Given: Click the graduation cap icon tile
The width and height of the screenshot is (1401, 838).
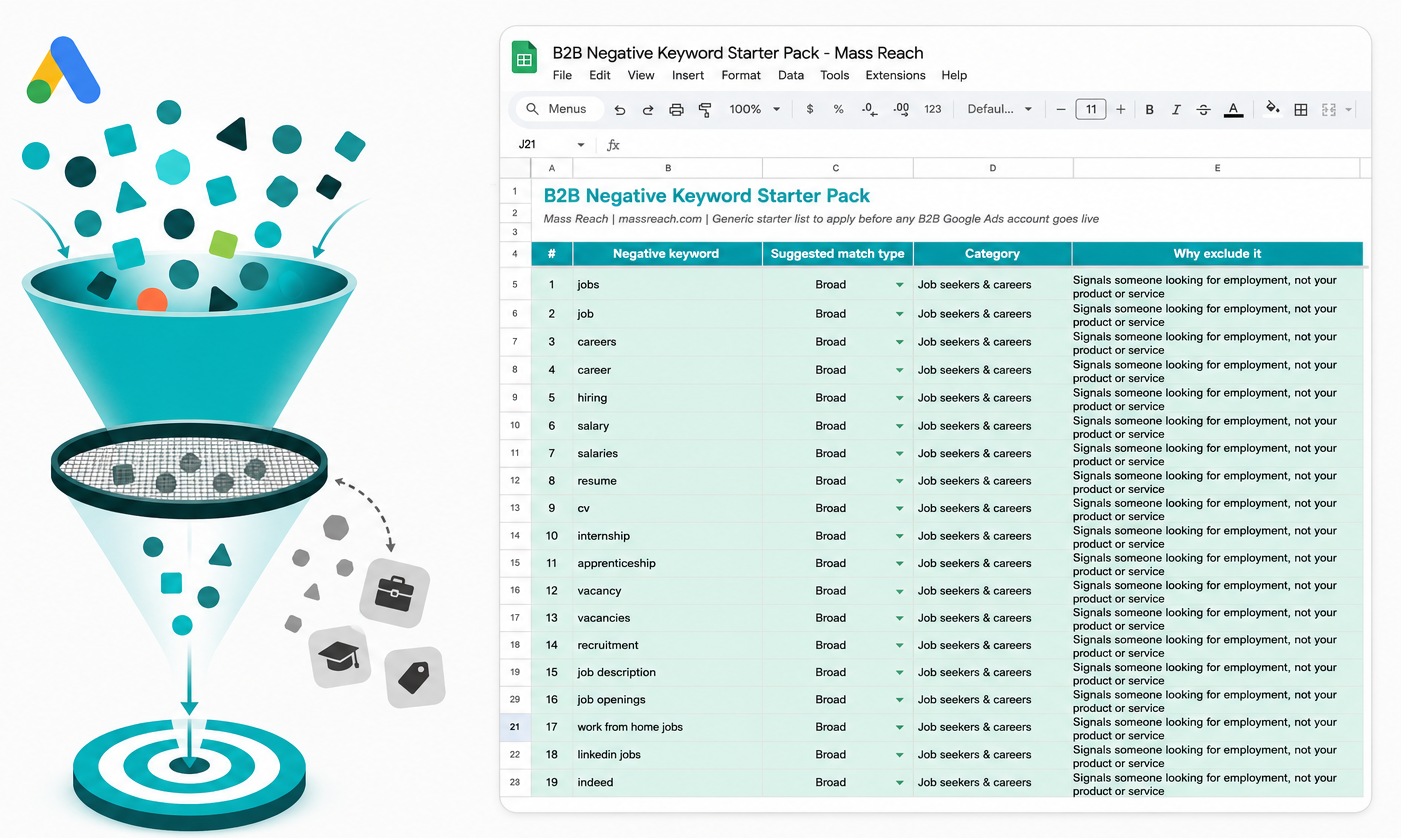Looking at the screenshot, I should coord(342,657).
